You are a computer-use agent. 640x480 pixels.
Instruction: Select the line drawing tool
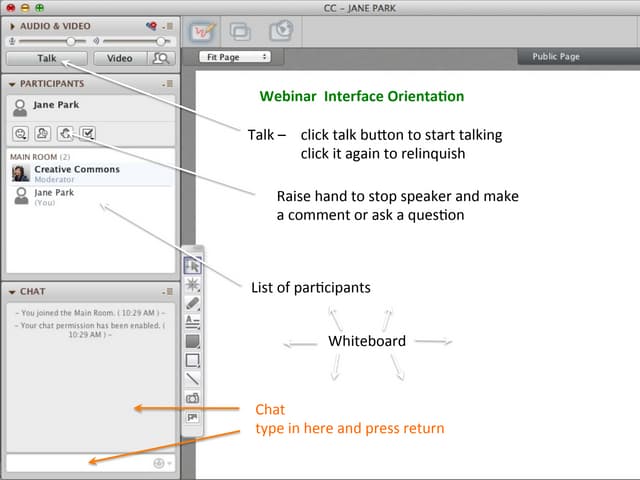[x=193, y=379]
